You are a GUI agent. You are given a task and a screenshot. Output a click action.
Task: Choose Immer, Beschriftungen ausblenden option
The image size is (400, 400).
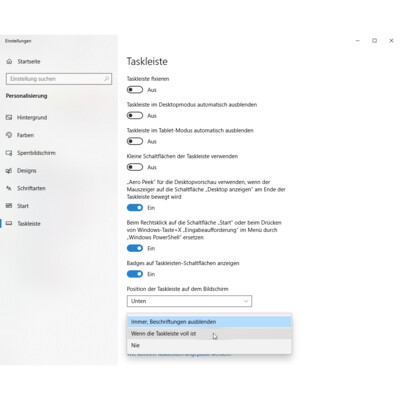pyautogui.click(x=209, y=322)
